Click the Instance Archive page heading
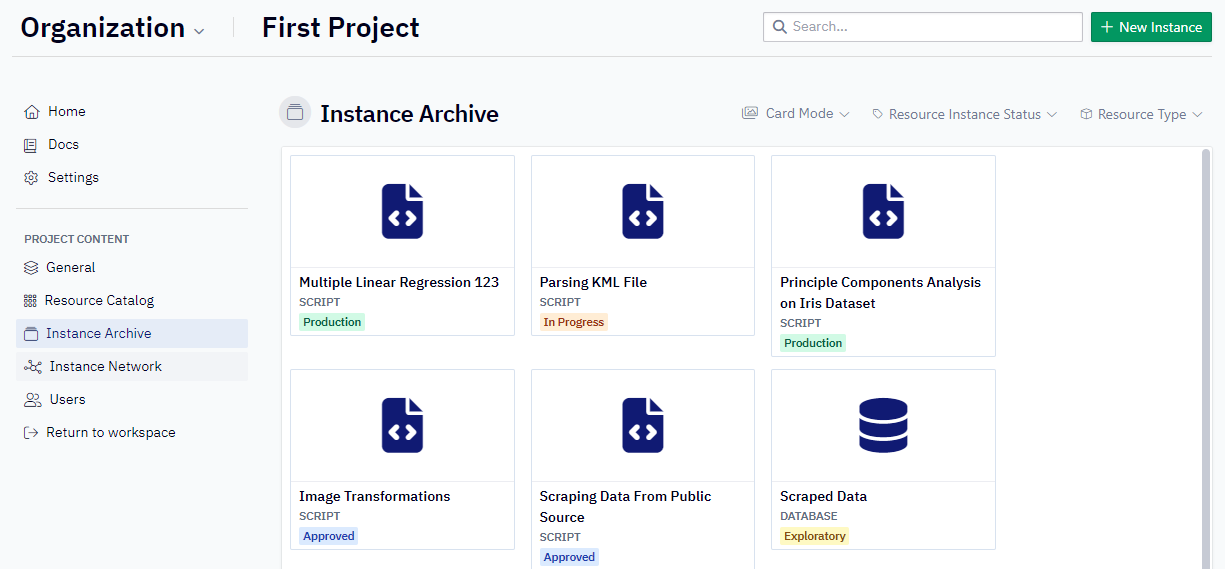 (409, 114)
